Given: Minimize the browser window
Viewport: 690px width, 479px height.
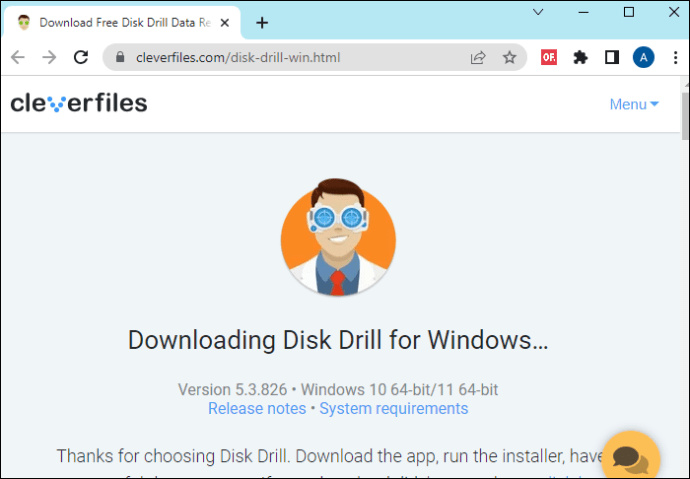Looking at the screenshot, I should coord(584,12).
